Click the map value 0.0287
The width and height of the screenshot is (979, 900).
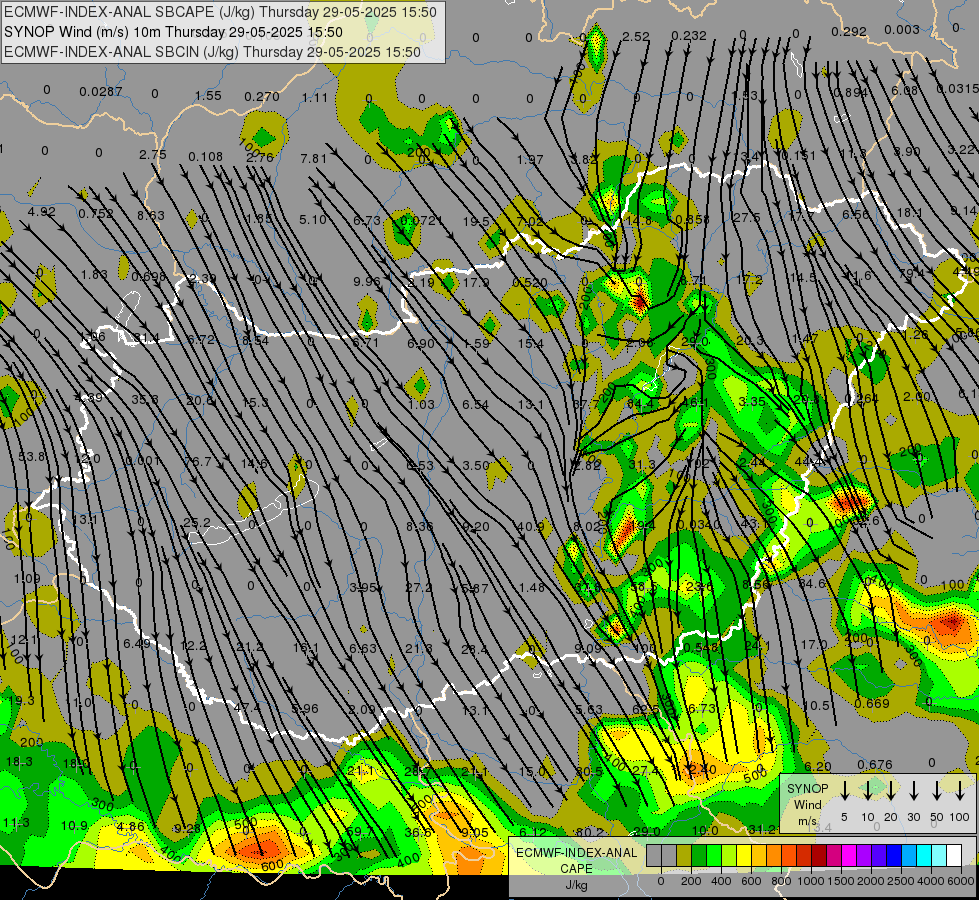pos(101,92)
